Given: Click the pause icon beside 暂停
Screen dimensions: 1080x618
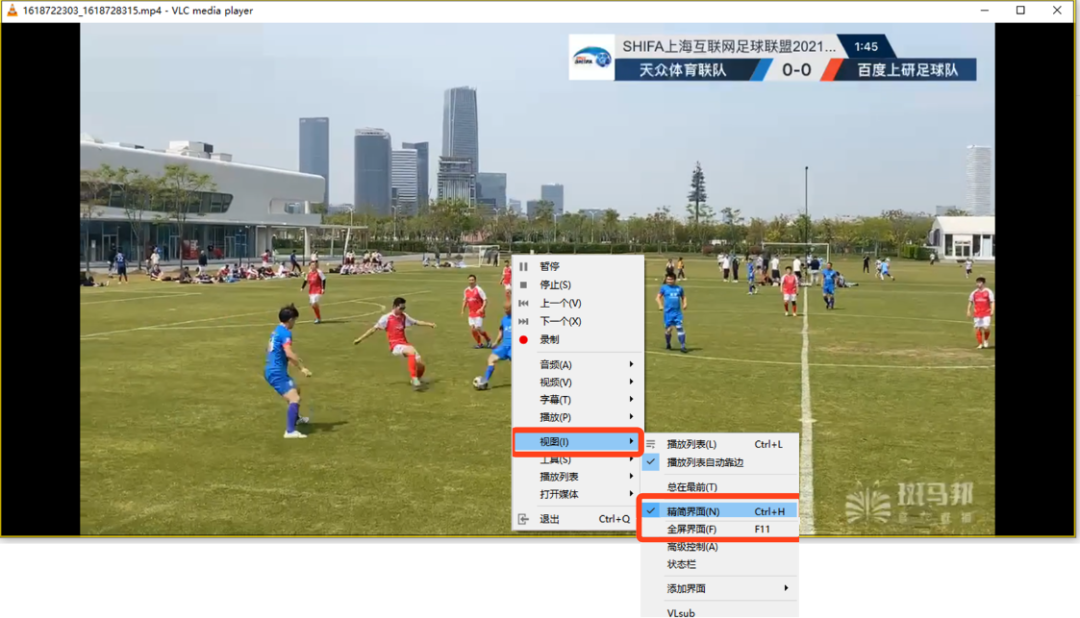Looking at the screenshot, I should tap(523, 267).
